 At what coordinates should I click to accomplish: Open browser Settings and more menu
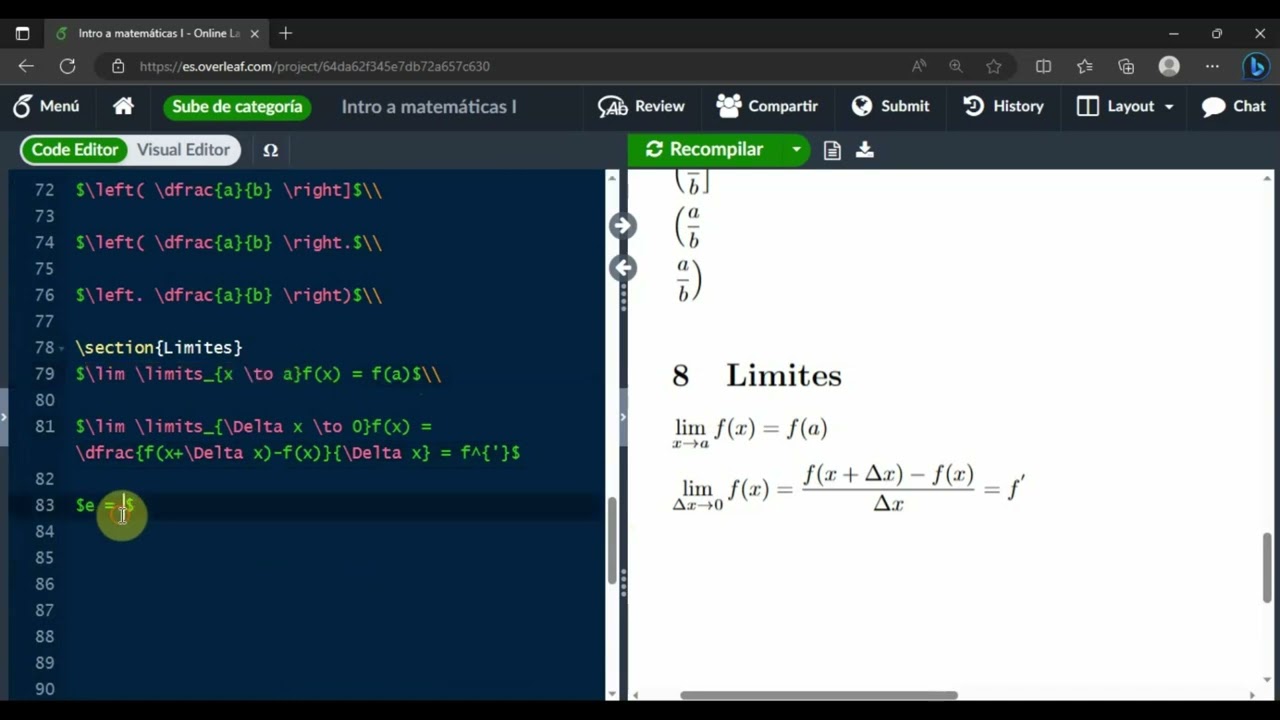coord(1212,66)
